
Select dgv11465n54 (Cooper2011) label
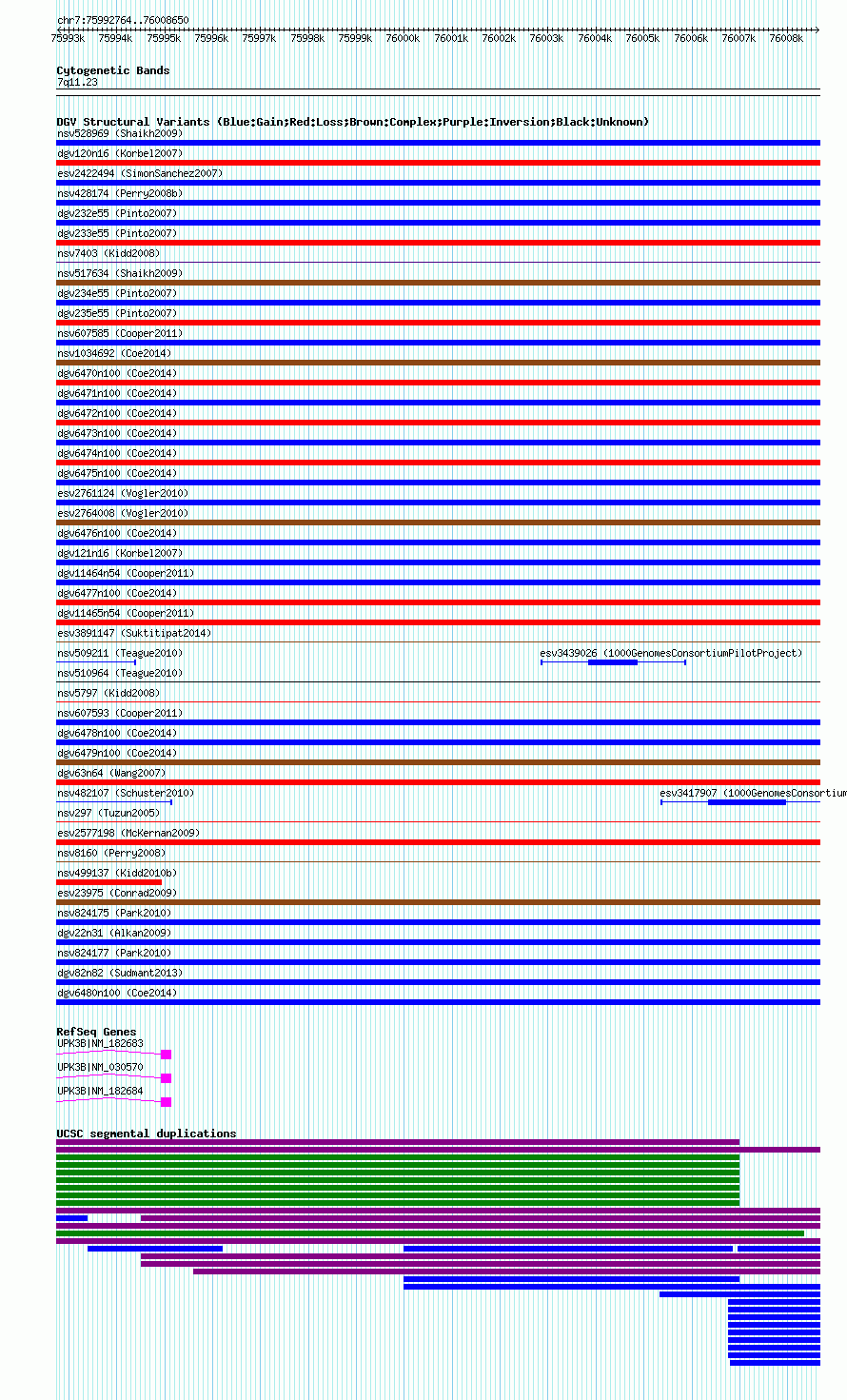(126, 613)
